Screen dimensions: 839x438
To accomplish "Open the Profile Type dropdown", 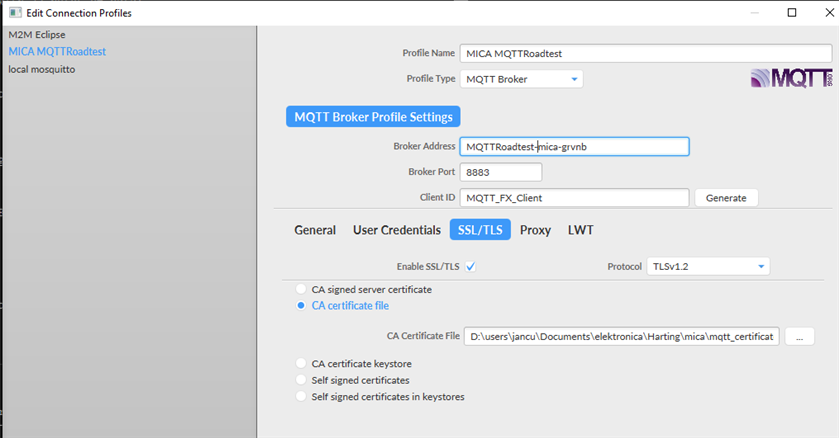I will (521, 79).
